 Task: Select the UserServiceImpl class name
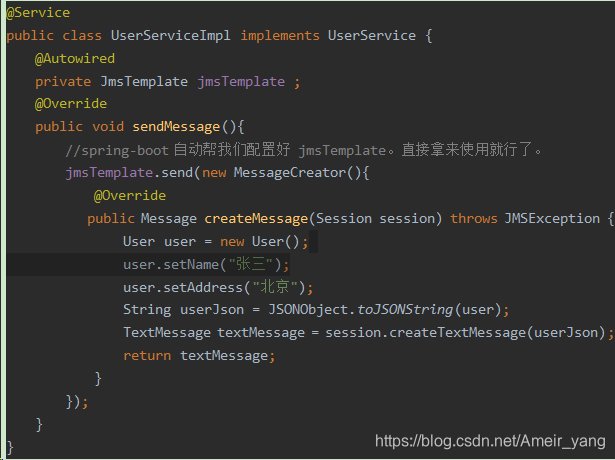(171, 36)
